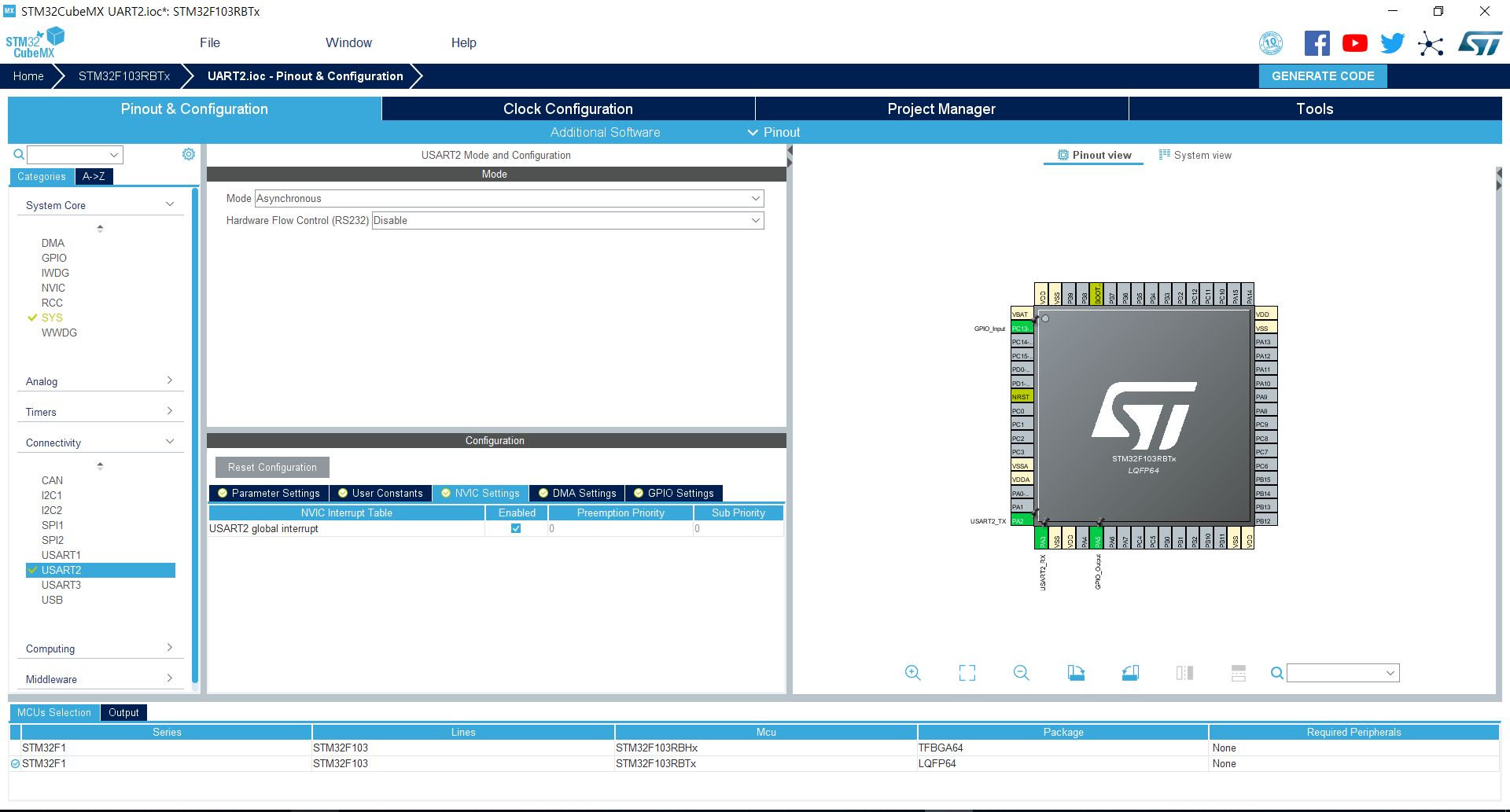The height and width of the screenshot is (812, 1510).
Task: Click the split view icon under pinout
Action: 1184,673
